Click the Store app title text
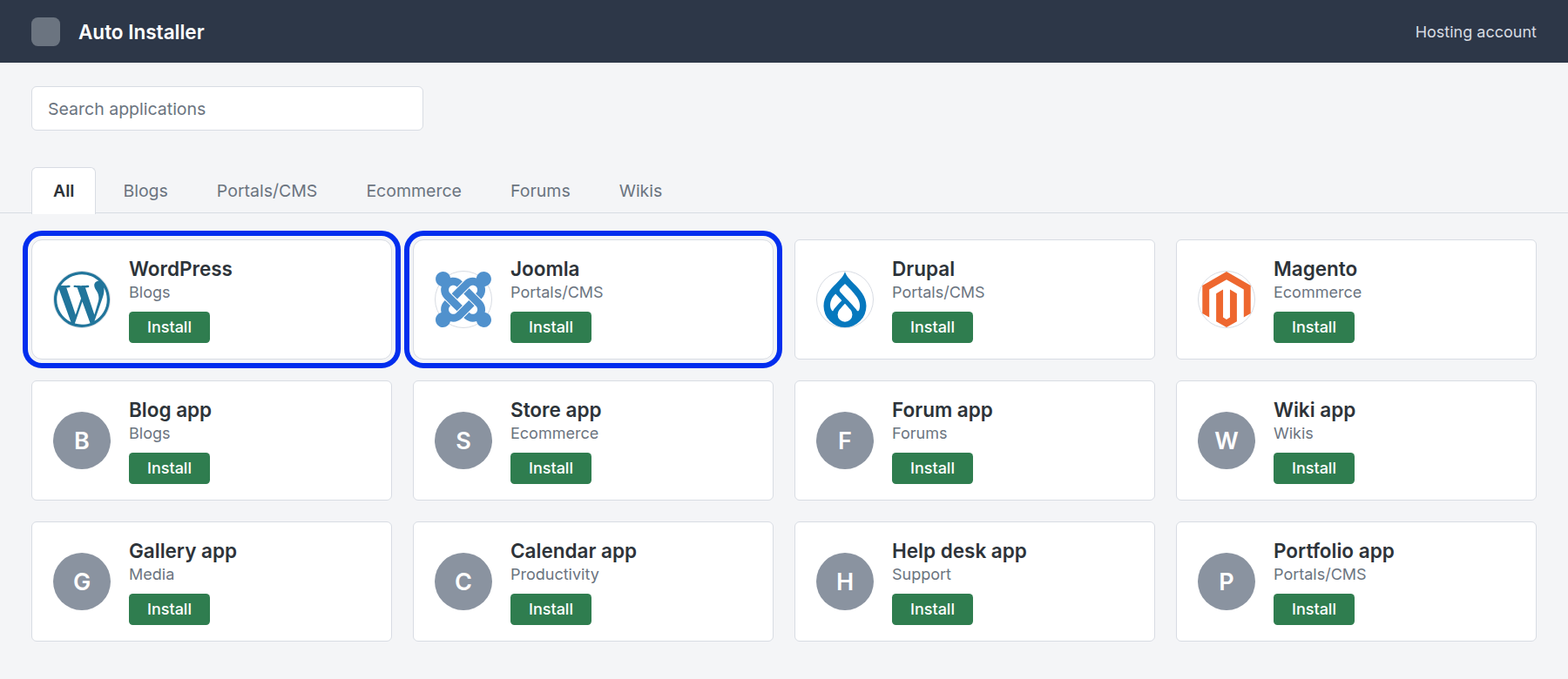Image resolution: width=1568 pixels, height=679 pixels. pyautogui.click(x=556, y=410)
